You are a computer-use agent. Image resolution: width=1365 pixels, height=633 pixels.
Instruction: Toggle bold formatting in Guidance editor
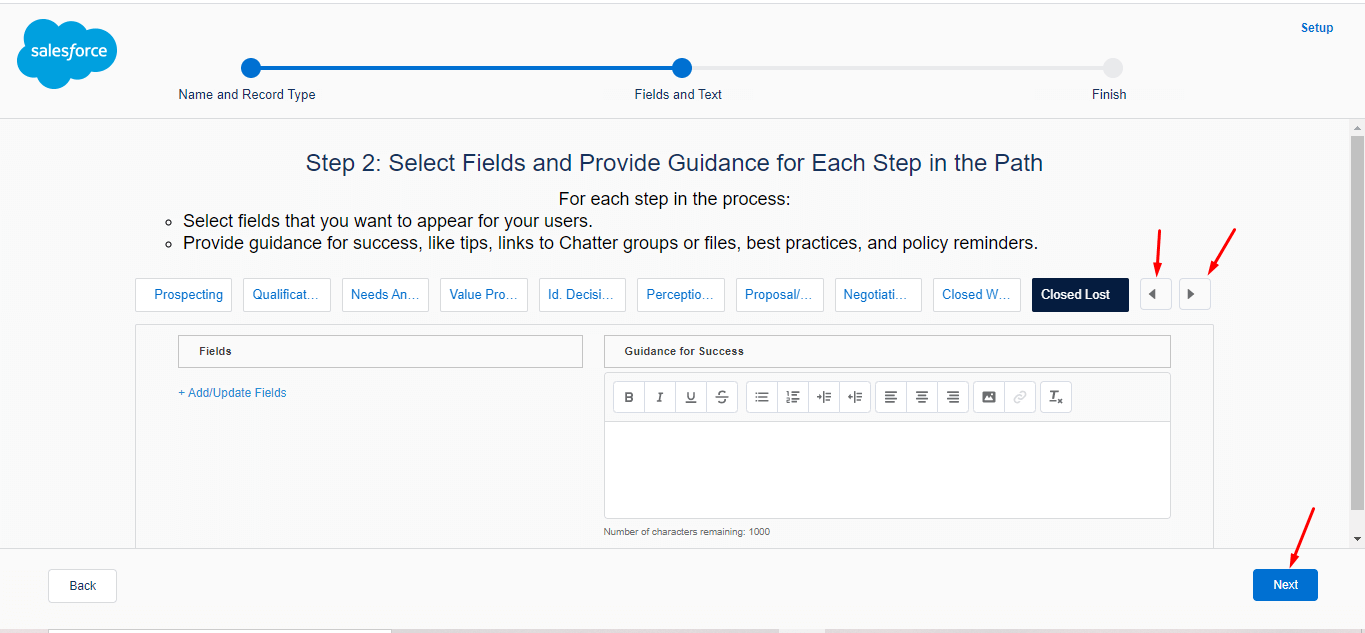tap(629, 397)
